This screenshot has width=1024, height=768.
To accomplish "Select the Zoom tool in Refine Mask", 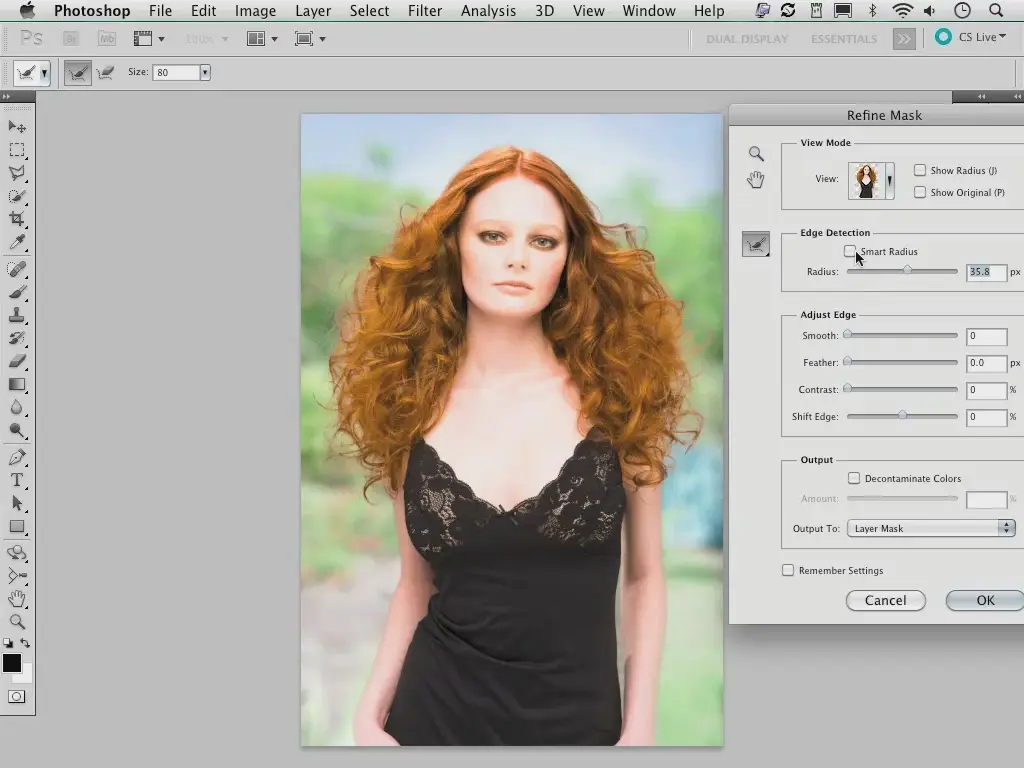I will point(756,154).
